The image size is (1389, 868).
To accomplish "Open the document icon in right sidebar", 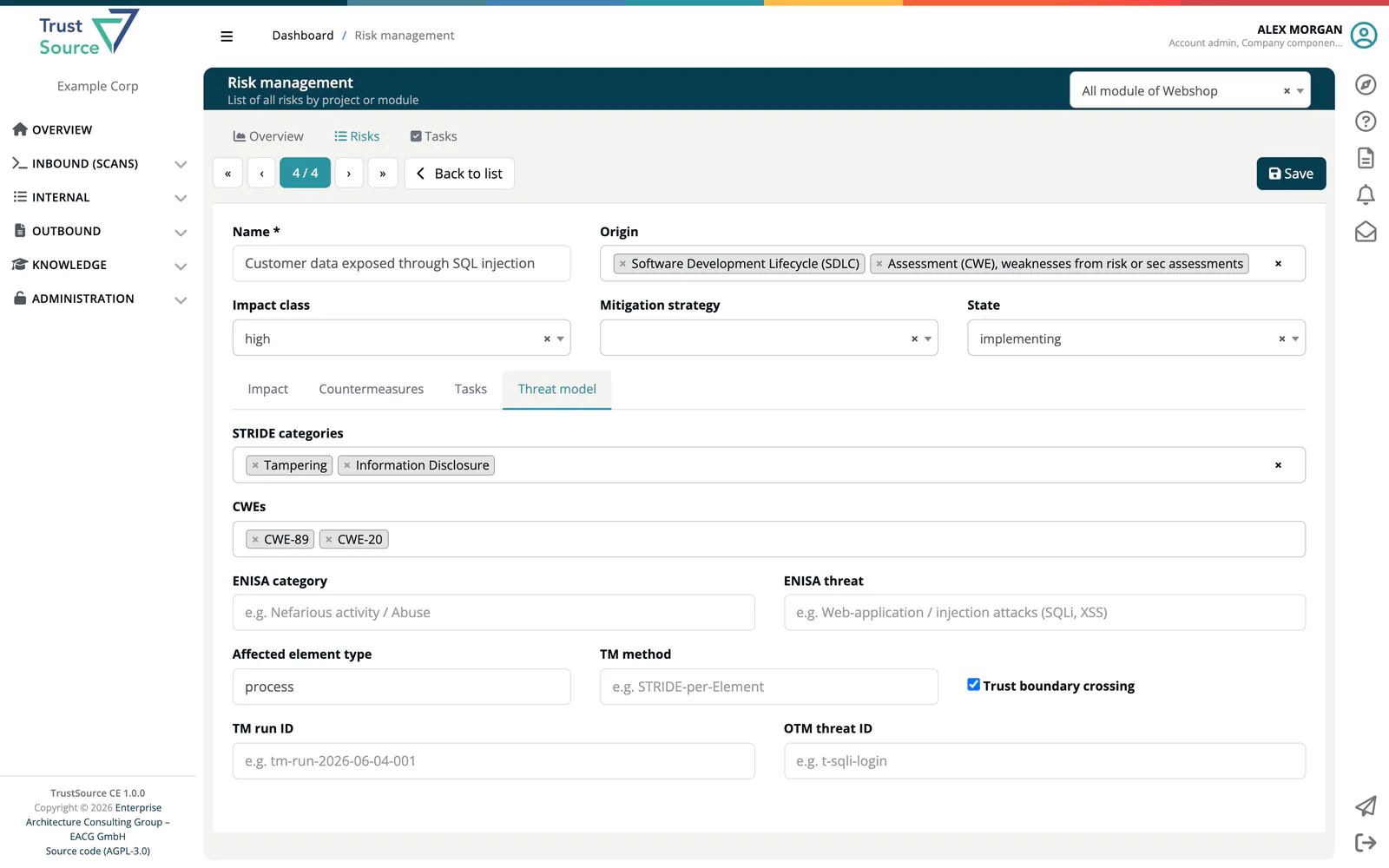I will (1366, 158).
